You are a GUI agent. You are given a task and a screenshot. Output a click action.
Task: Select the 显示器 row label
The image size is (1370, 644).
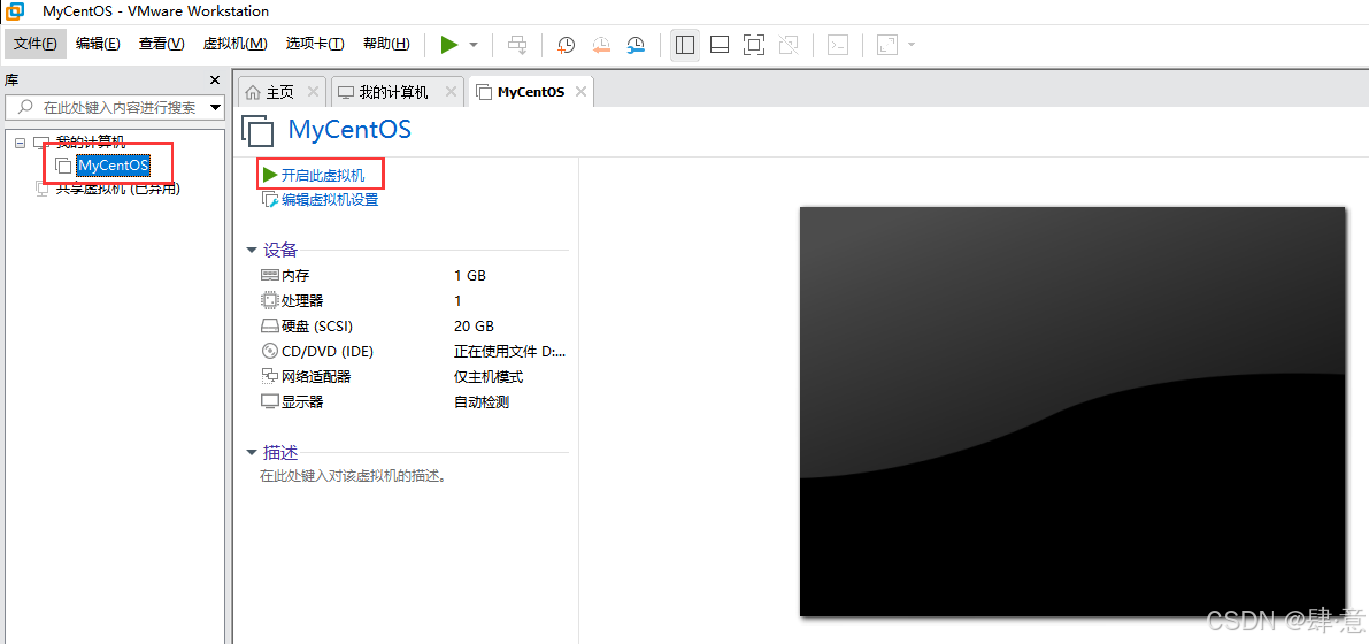302,402
